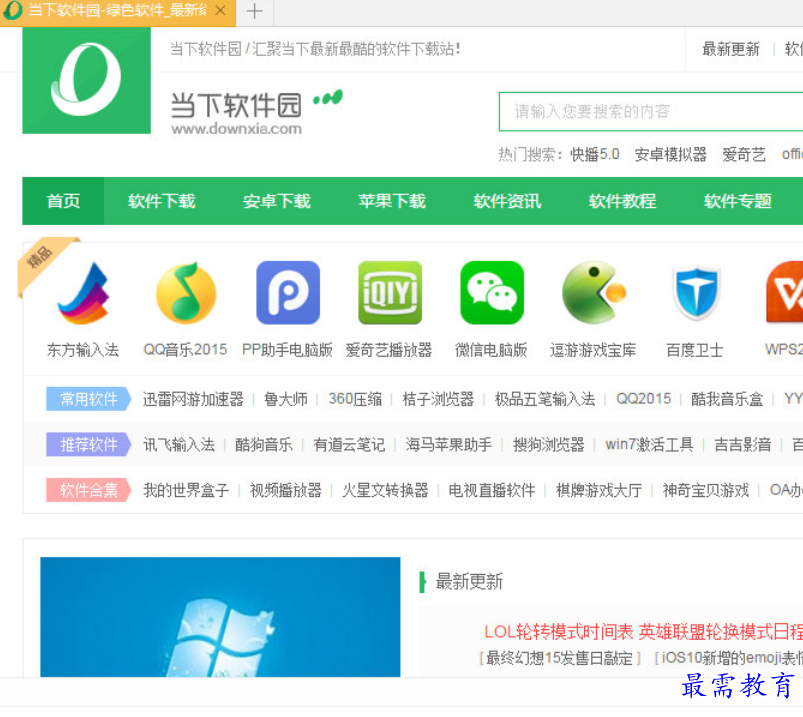Click the green 当下软件园 site logo
This screenshot has width=803, height=717.
[x=87, y=80]
